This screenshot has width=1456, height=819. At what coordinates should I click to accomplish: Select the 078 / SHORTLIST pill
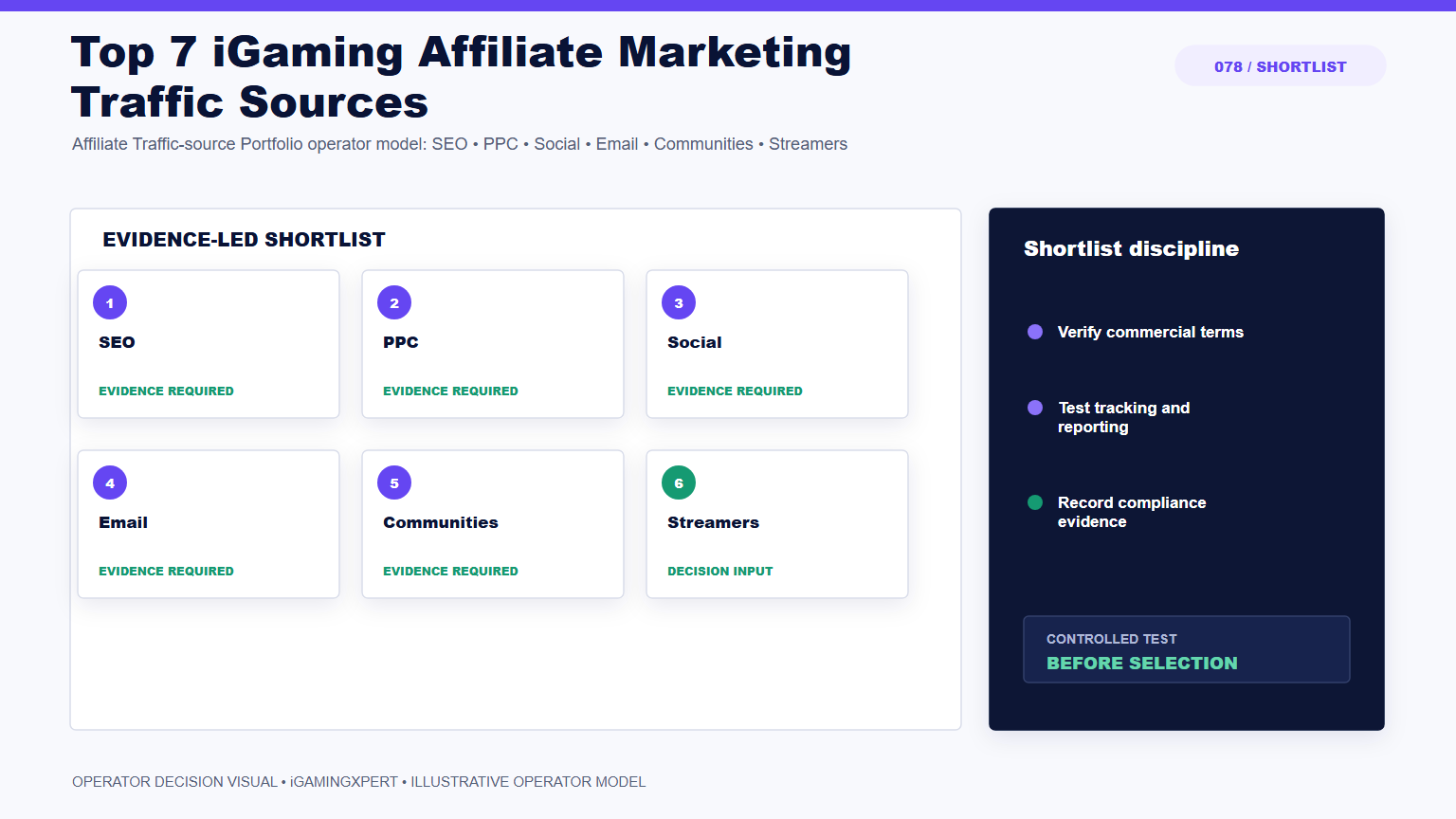pyautogui.click(x=1281, y=66)
